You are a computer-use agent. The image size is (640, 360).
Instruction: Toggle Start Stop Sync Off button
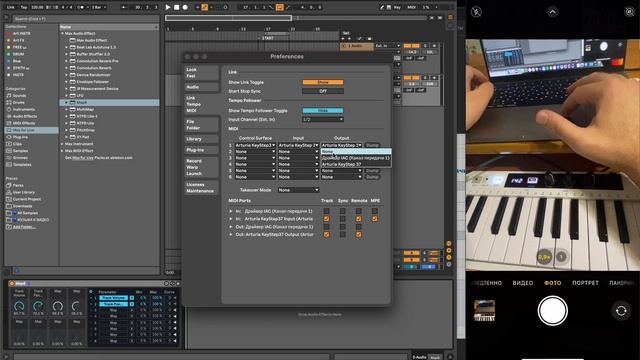[323, 91]
